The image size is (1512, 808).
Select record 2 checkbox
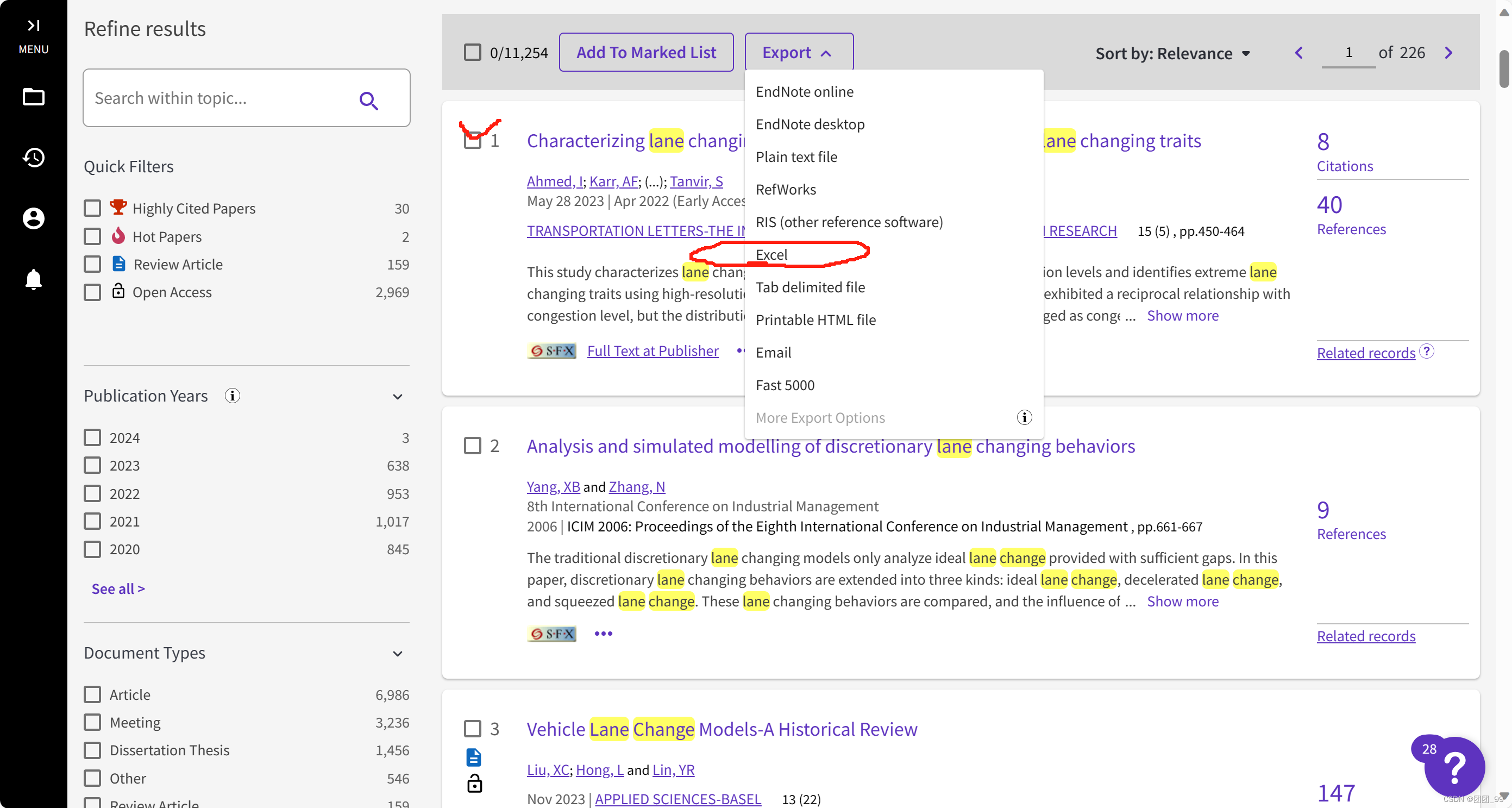(473, 446)
